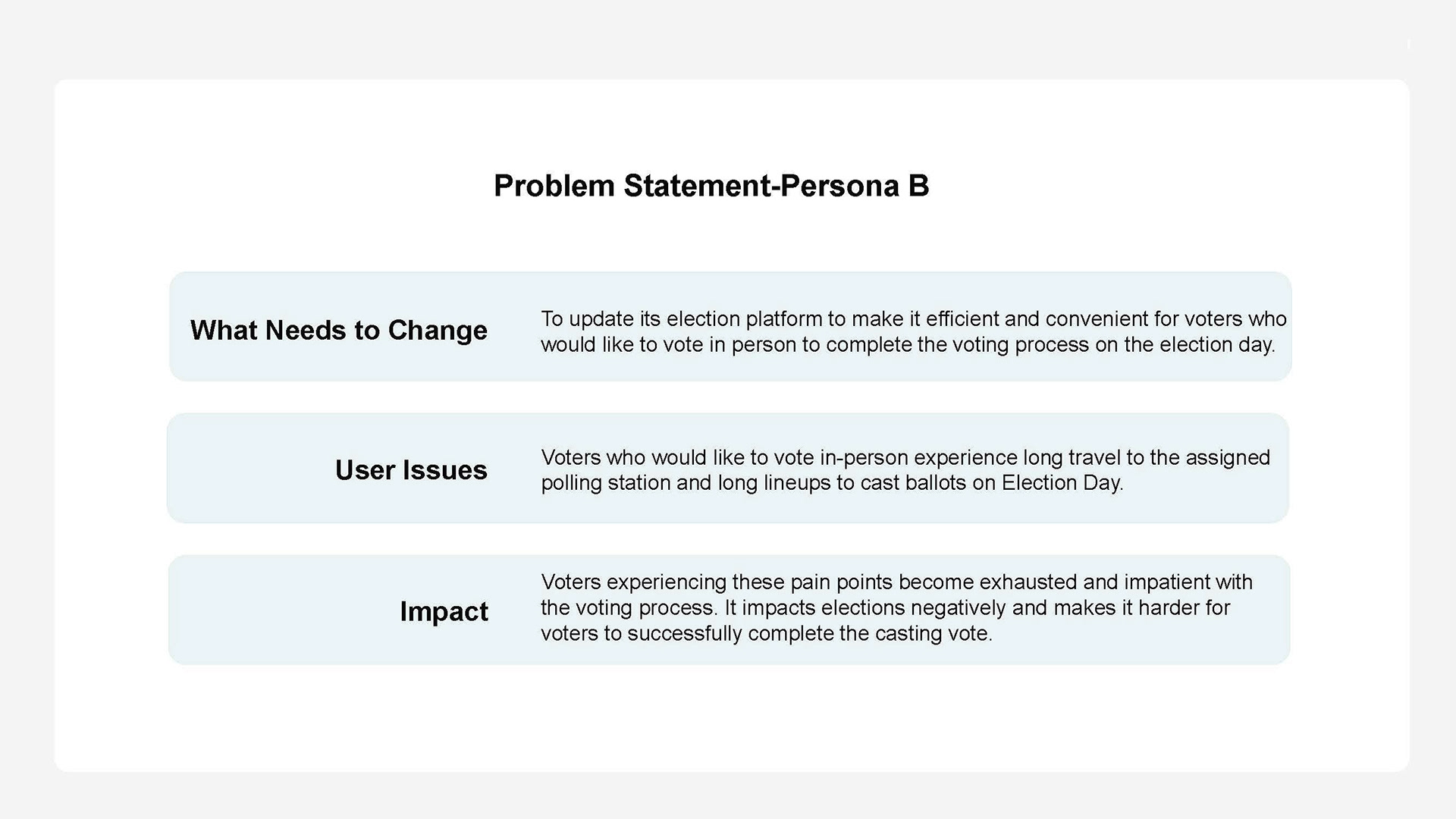This screenshot has height=819, width=1456.
Task: Click capitalized 'Election Day' in User Issues text
Action: point(1061,483)
